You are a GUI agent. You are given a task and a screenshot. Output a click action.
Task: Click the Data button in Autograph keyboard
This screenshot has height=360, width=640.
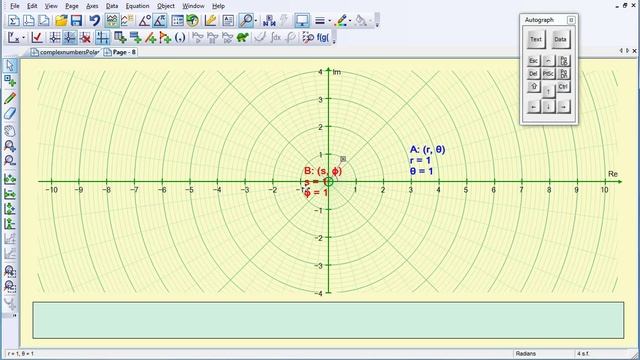560,40
